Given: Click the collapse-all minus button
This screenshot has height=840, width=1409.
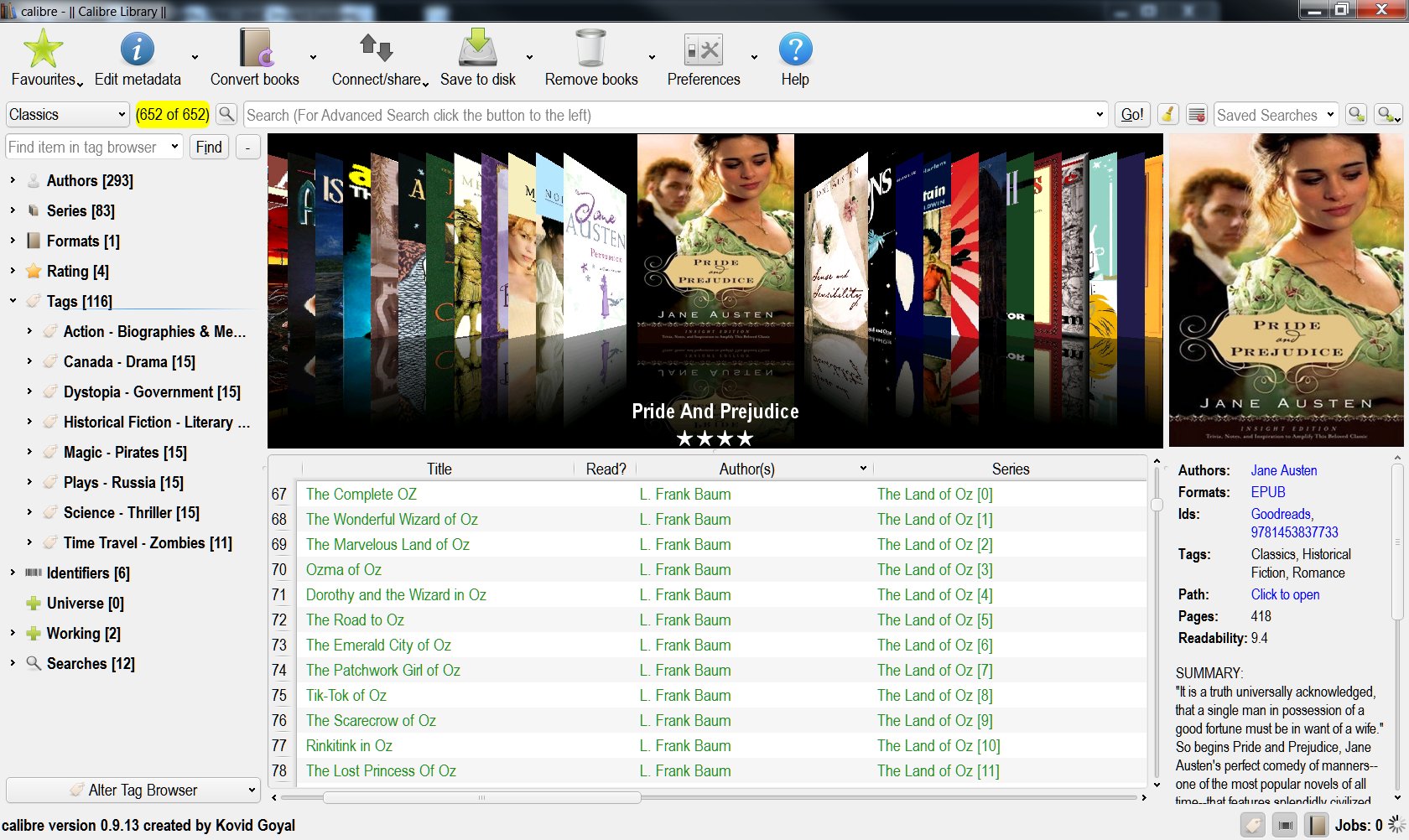Looking at the screenshot, I should click(247, 148).
